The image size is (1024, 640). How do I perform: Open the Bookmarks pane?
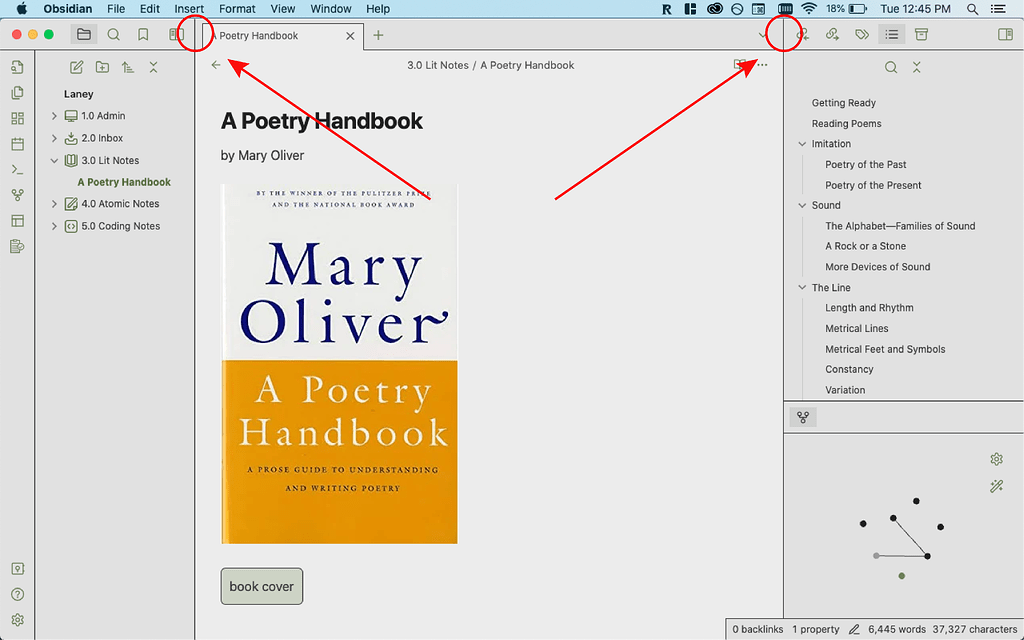143,34
